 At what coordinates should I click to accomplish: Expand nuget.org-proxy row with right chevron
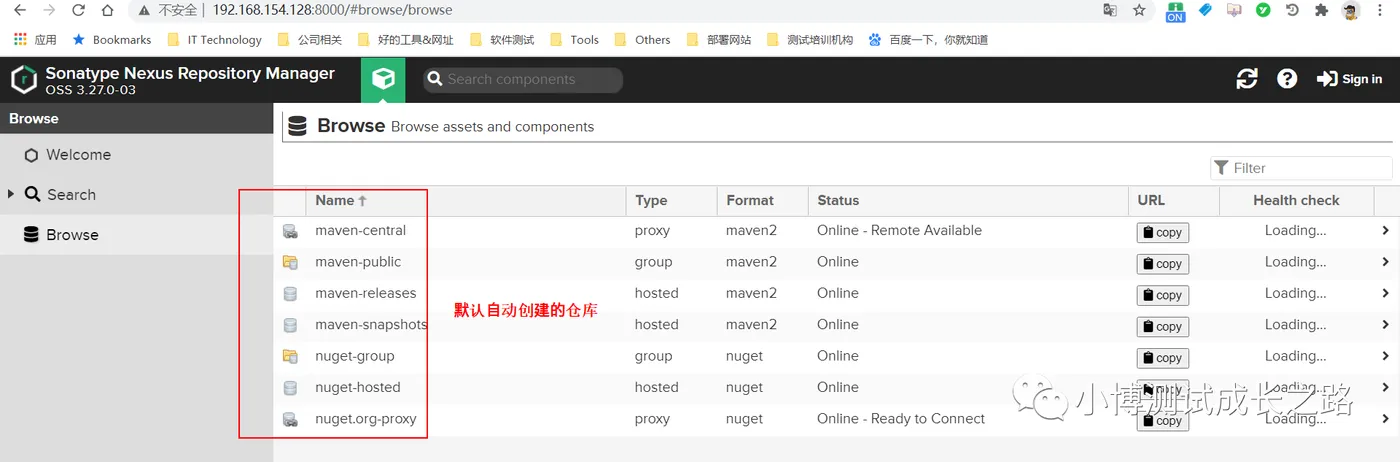click(1386, 419)
